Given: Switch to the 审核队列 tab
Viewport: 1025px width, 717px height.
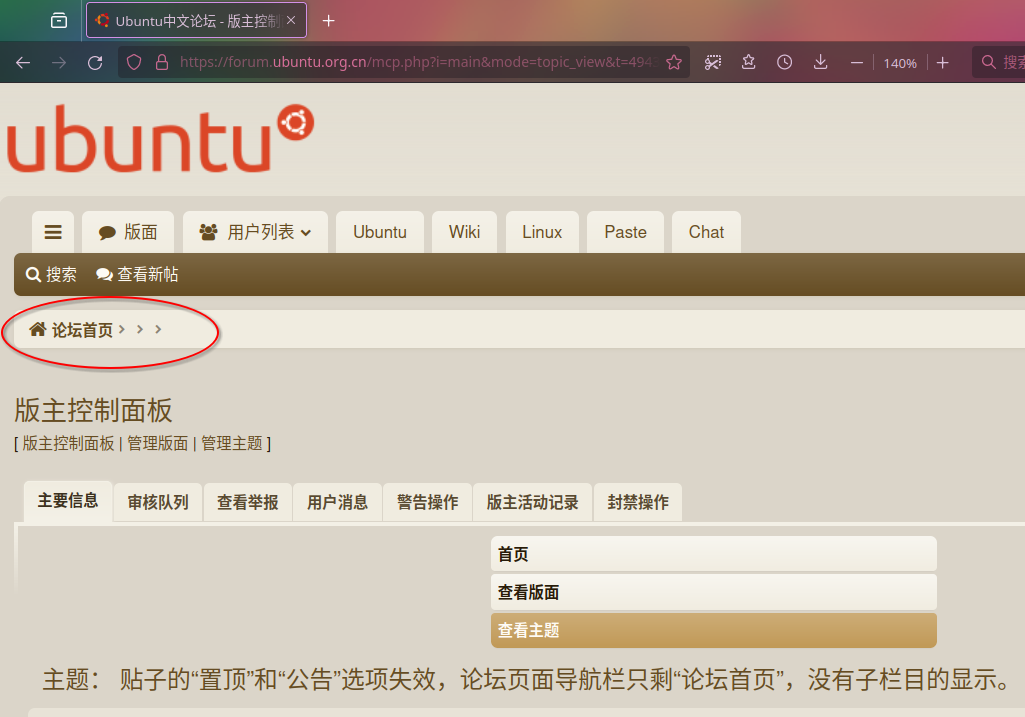Looking at the screenshot, I should click(x=158, y=502).
